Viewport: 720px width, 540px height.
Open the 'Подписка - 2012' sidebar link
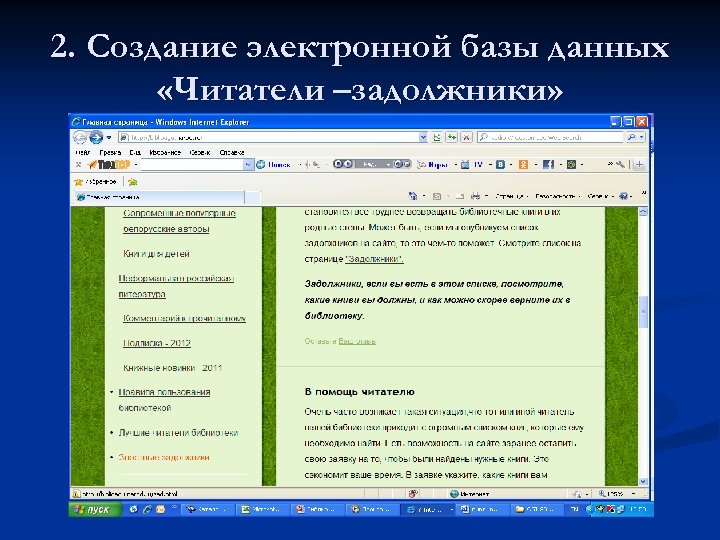[x=157, y=343]
